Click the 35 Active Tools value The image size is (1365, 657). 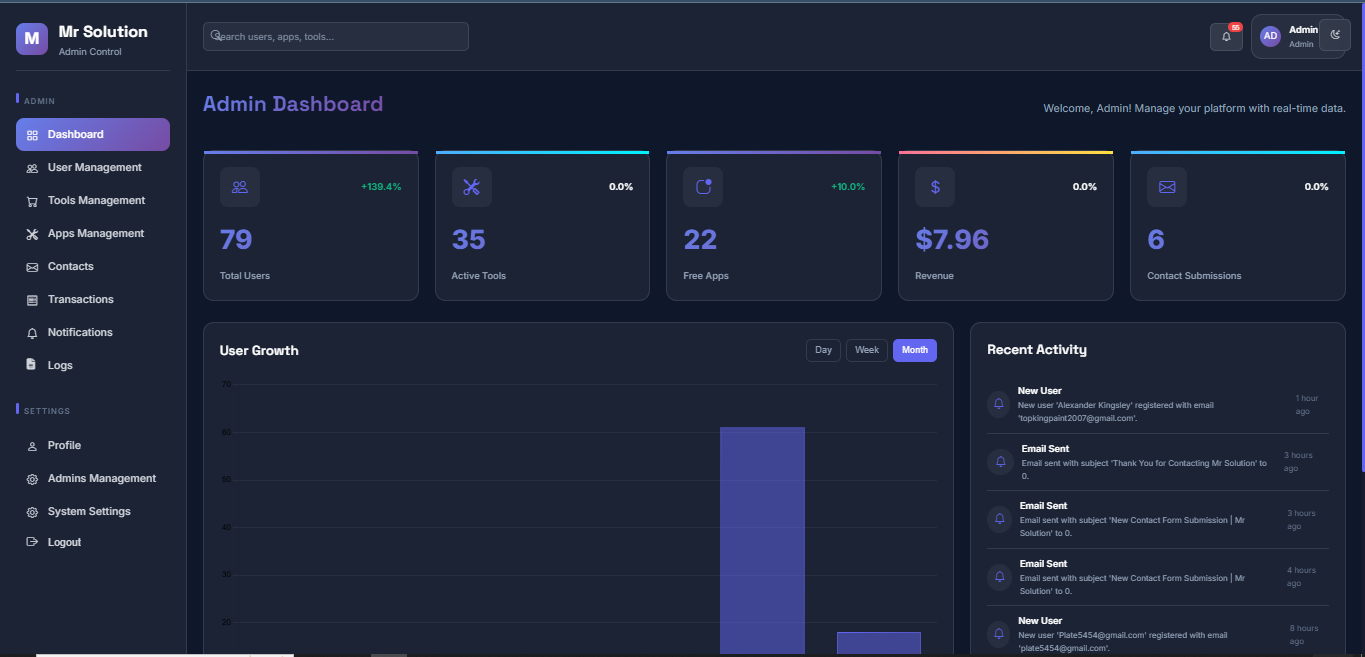click(x=469, y=240)
